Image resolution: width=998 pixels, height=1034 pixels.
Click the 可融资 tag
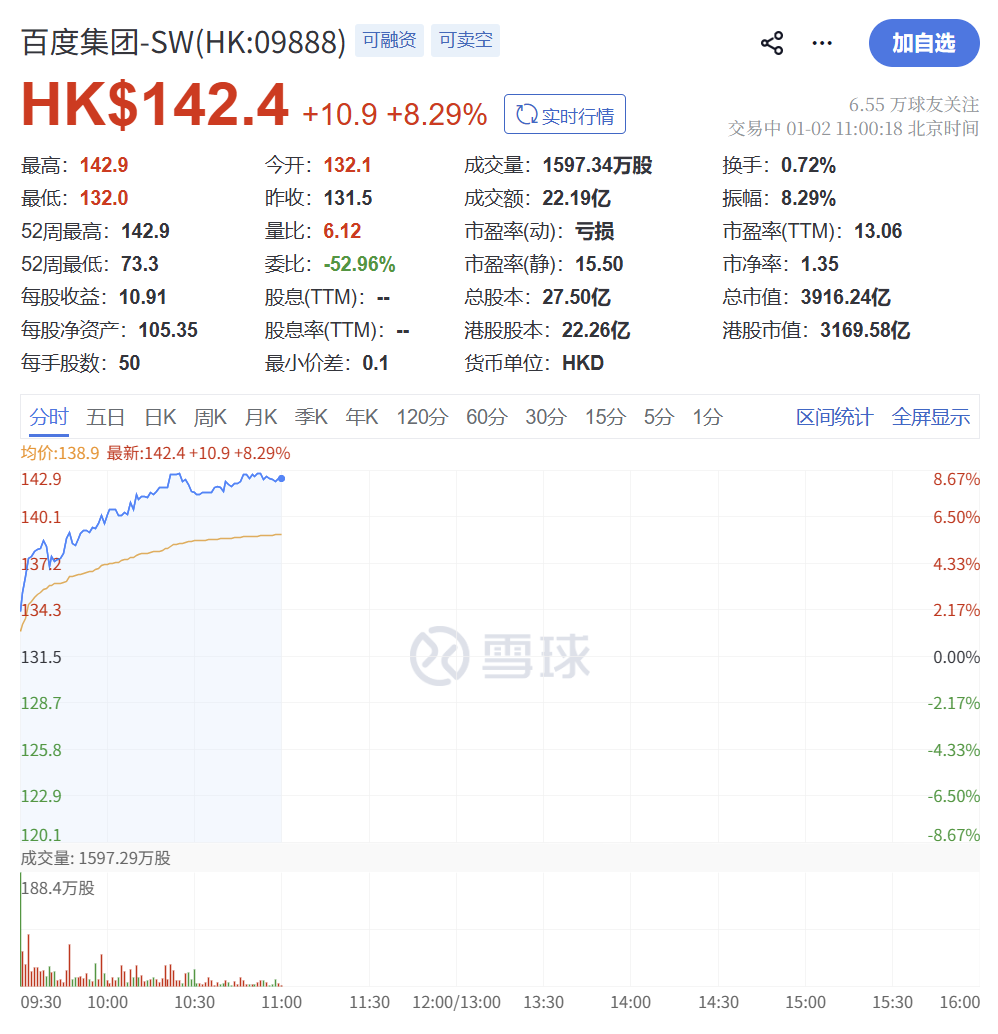click(389, 40)
